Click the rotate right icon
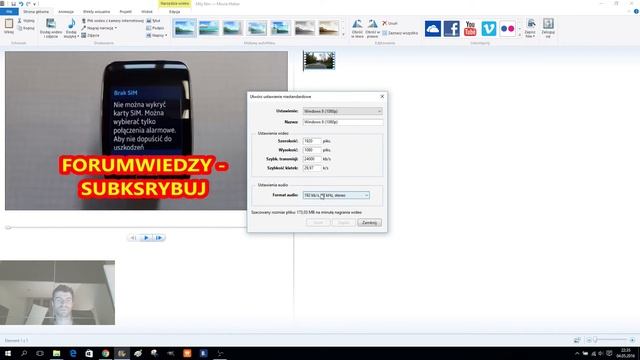The height and width of the screenshot is (360, 640). click(x=372, y=24)
